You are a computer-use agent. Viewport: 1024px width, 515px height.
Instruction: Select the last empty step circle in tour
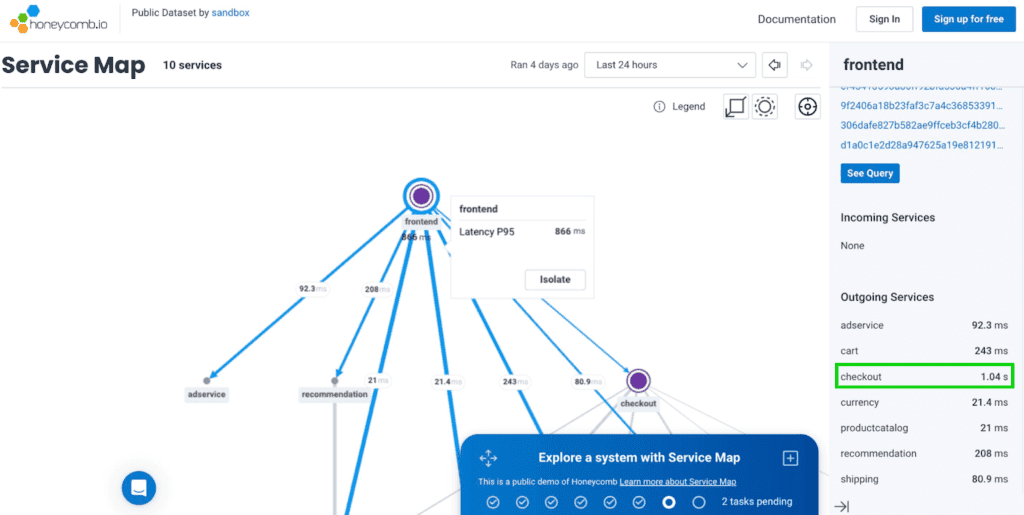(699, 502)
